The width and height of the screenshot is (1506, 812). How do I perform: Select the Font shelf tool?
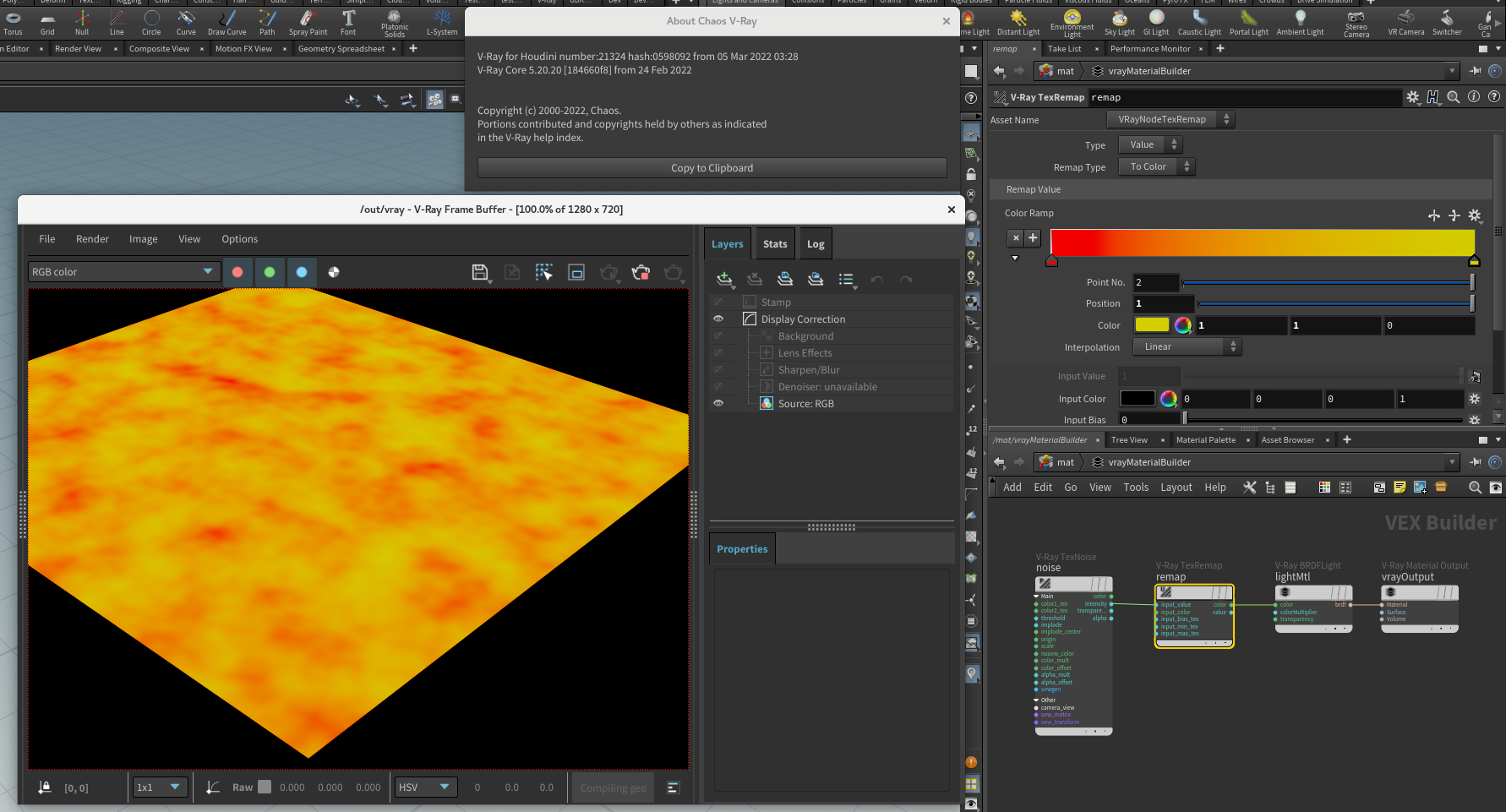(348, 23)
